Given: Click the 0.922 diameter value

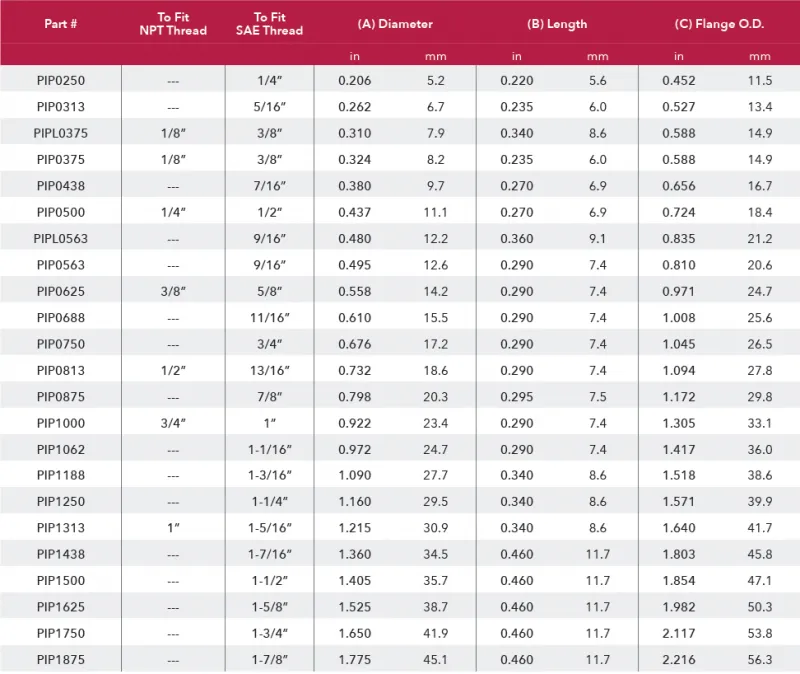Looking at the screenshot, I should (355, 422).
